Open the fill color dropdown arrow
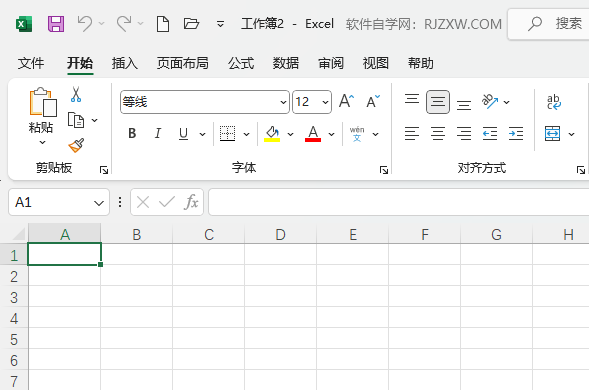Screen dimensions: 589x390 coord(290,134)
